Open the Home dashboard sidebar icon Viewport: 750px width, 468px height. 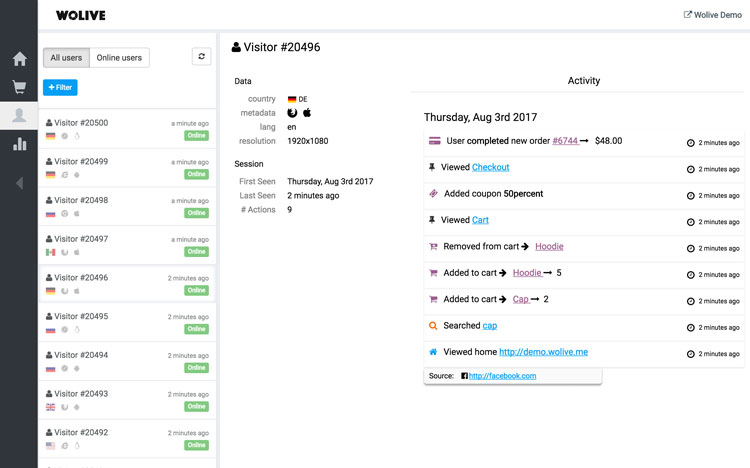(20, 59)
